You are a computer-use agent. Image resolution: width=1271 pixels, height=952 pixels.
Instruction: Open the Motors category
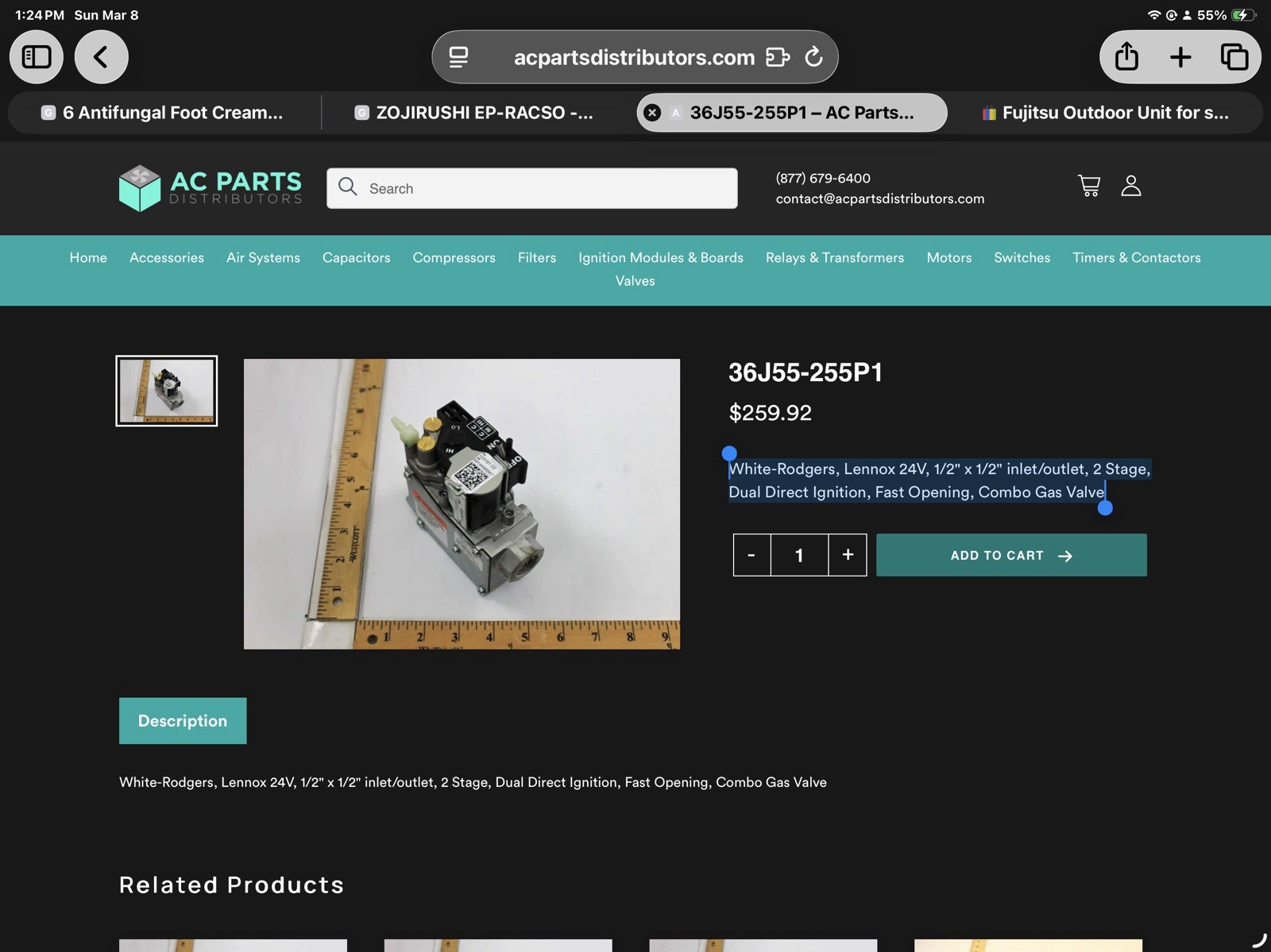pyautogui.click(x=949, y=257)
